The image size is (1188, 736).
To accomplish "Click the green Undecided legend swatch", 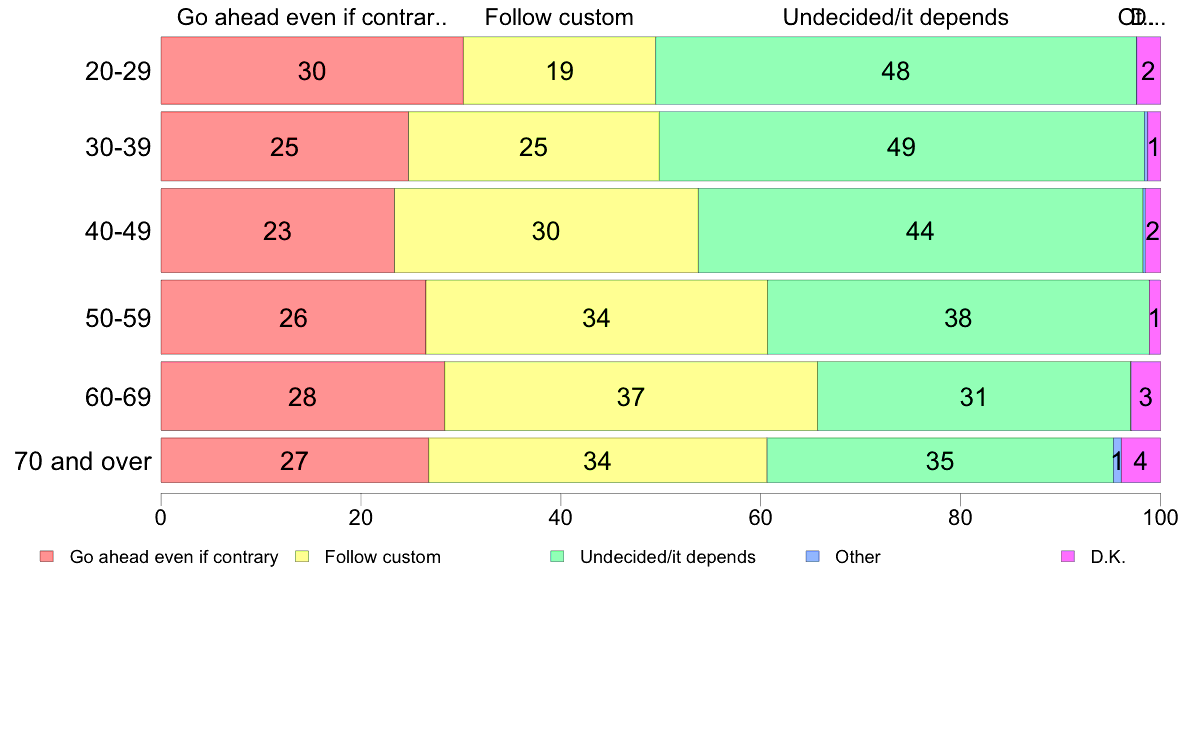I will click(557, 556).
